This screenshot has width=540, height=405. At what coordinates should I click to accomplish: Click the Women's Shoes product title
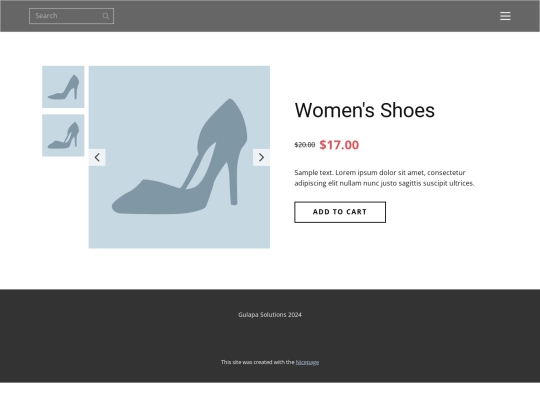tap(364, 110)
